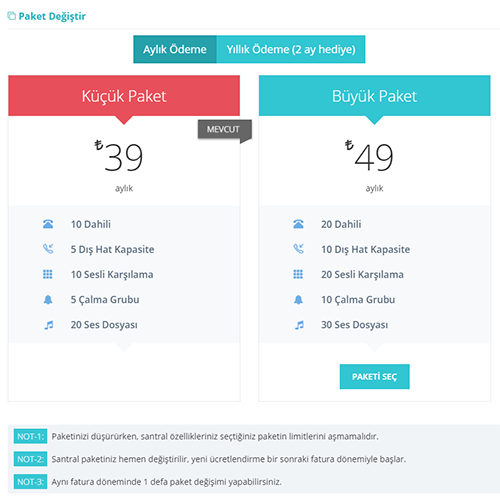Switch to Yıllık Ödeme (2 ay hediye) tab
500x504 pixels.
[x=291, y=49]
